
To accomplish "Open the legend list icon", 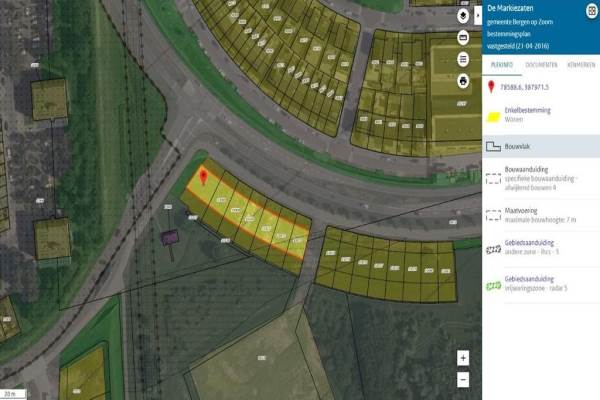I will click(x=463, y=59).
